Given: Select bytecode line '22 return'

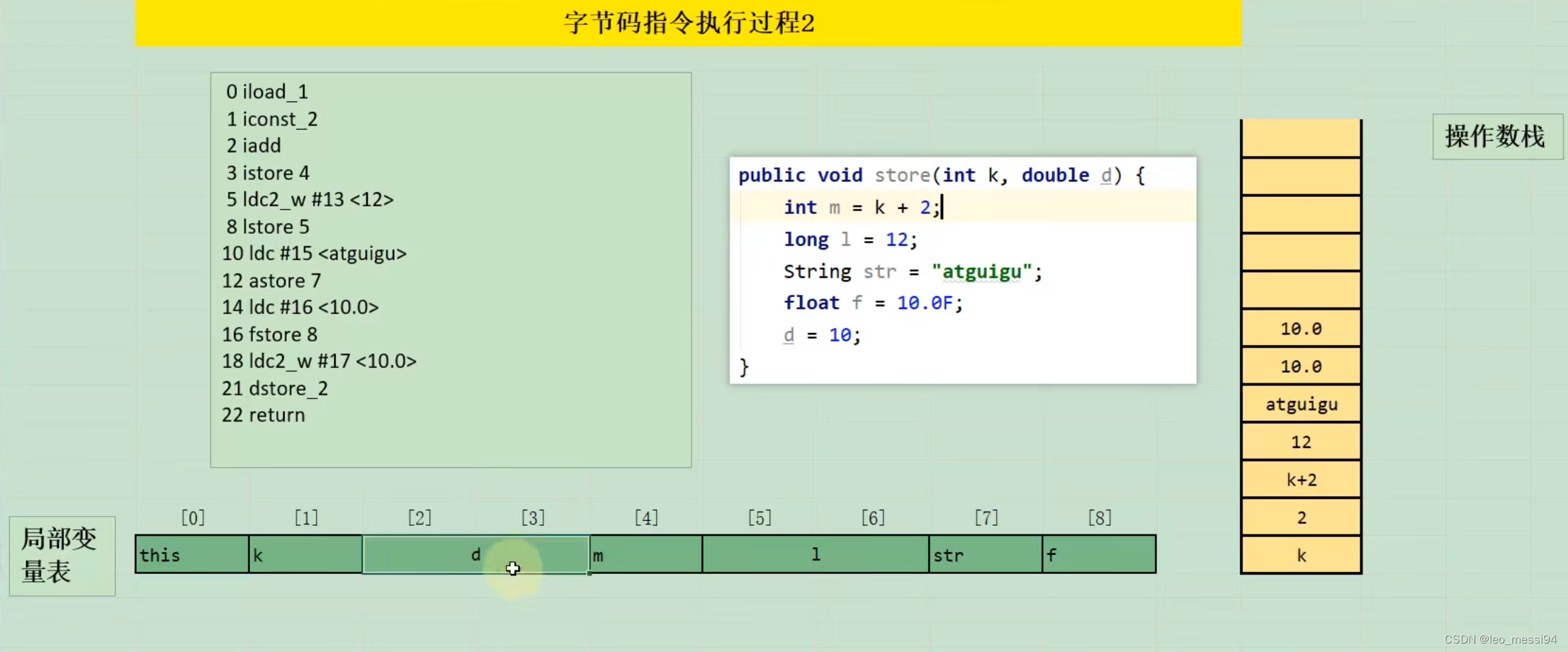Looking at the screenshot, I should point(264,415).
